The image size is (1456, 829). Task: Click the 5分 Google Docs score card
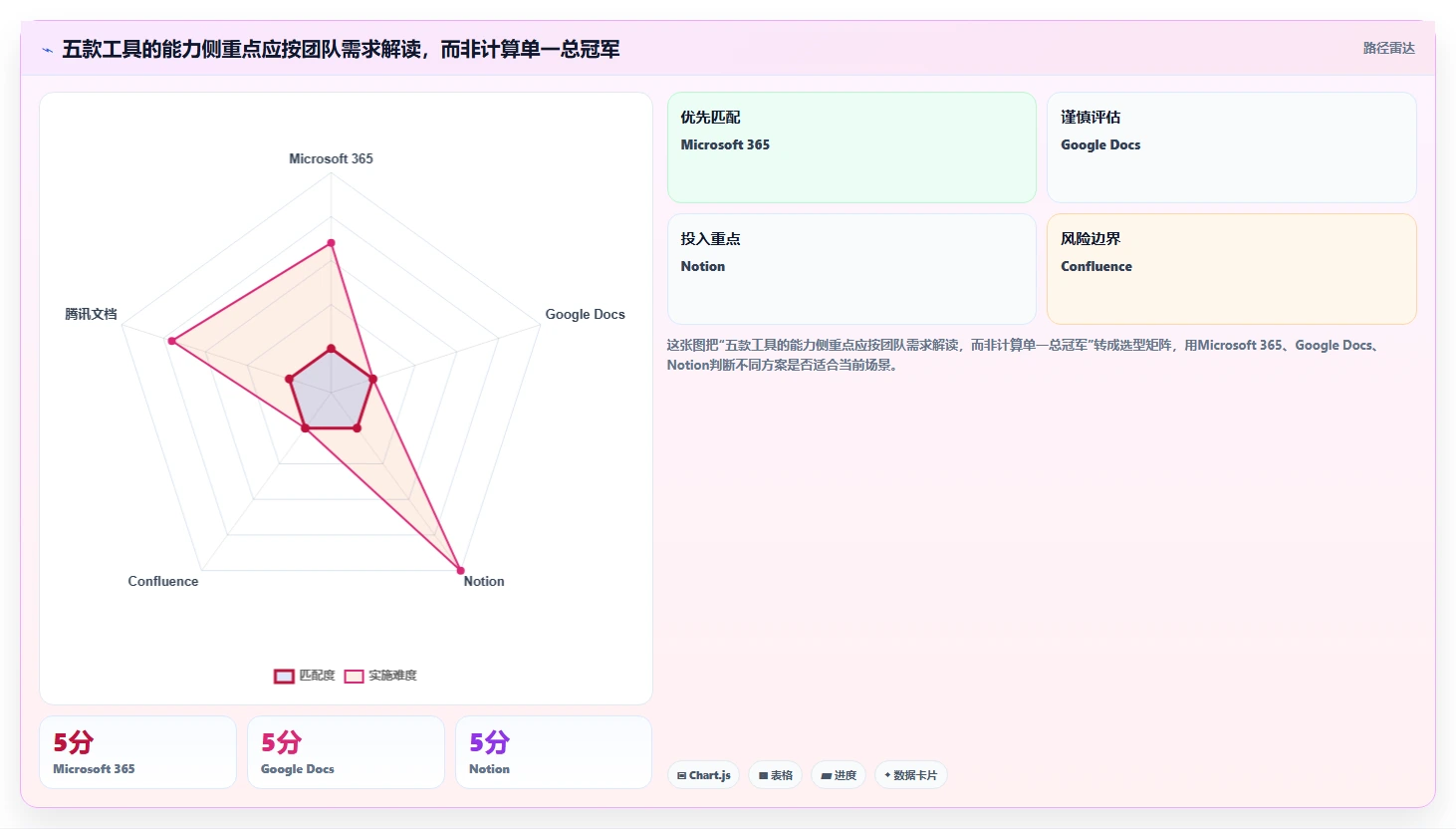(346, 752)
